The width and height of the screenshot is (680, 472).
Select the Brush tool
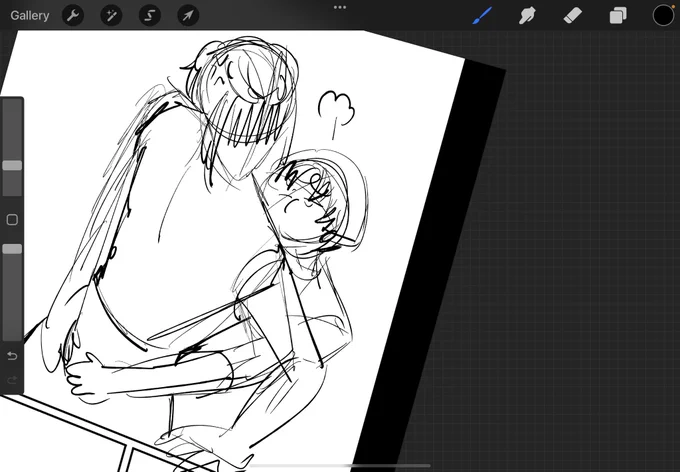pos(482,16)
